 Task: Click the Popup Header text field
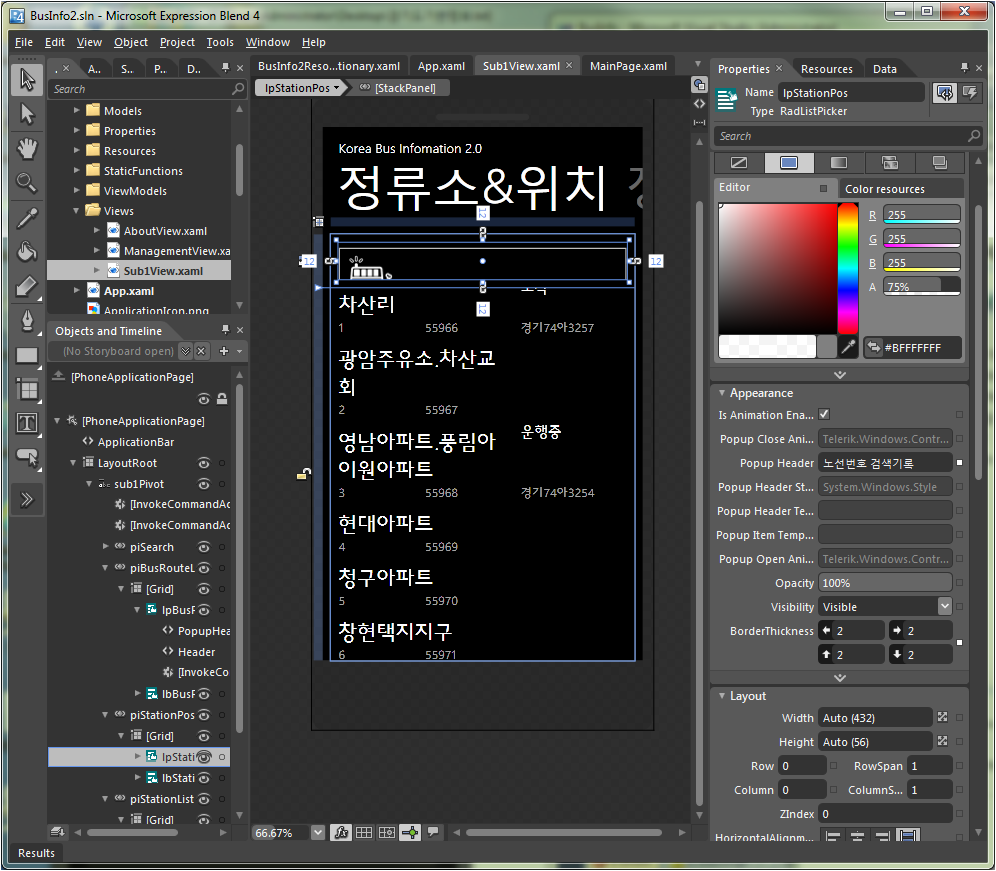tap(883, 463)
